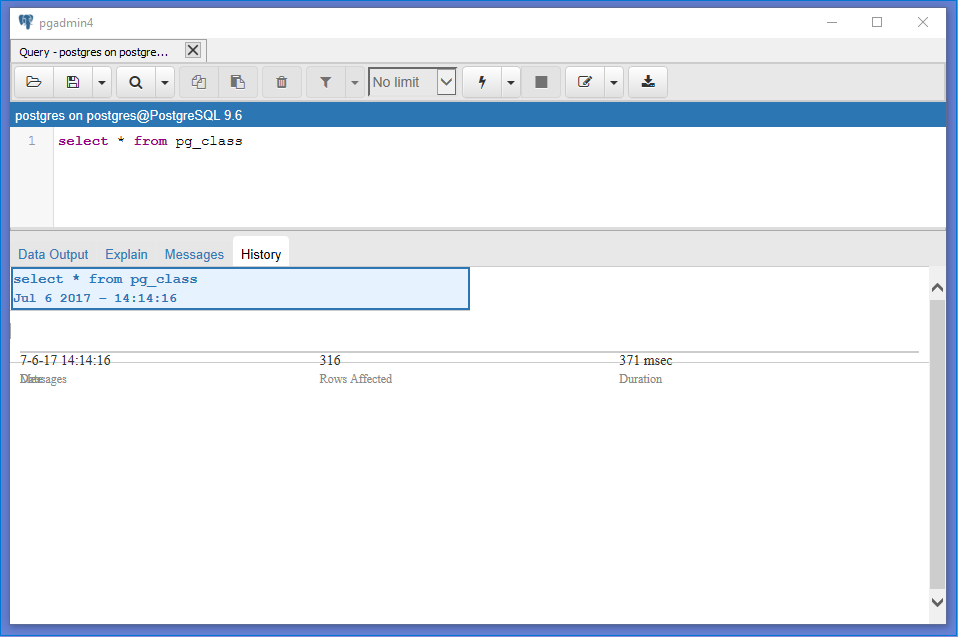The image size is (958, 637).
Task: Click the Paste clipboard icon
Action: (238, 82)
